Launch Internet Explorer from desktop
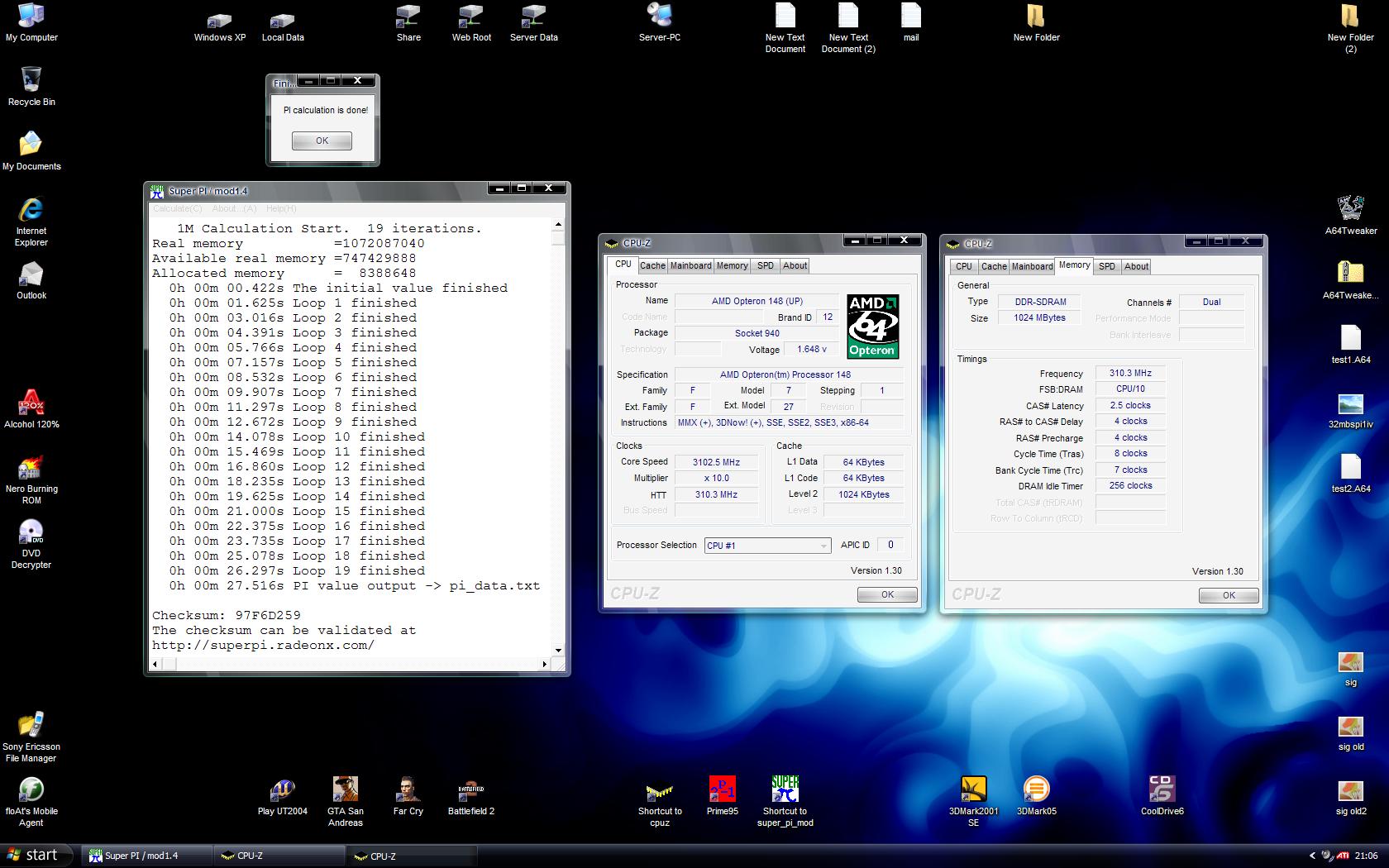Viewport: 1389px width, 868px height. [31, 222]
